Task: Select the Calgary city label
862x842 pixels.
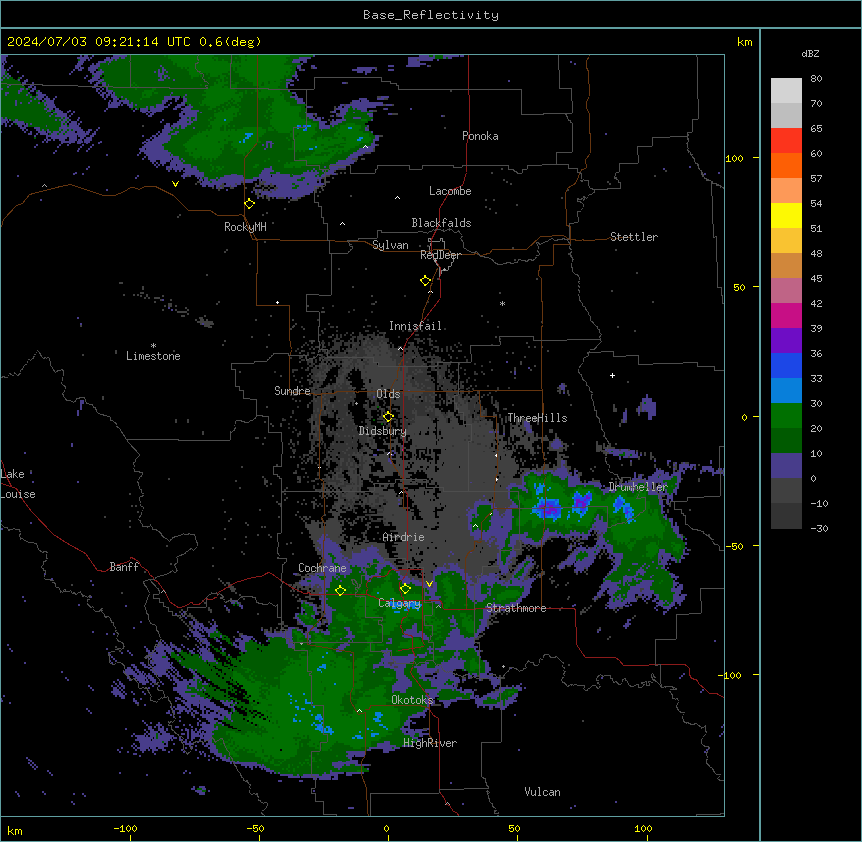Action: [400, 603]
